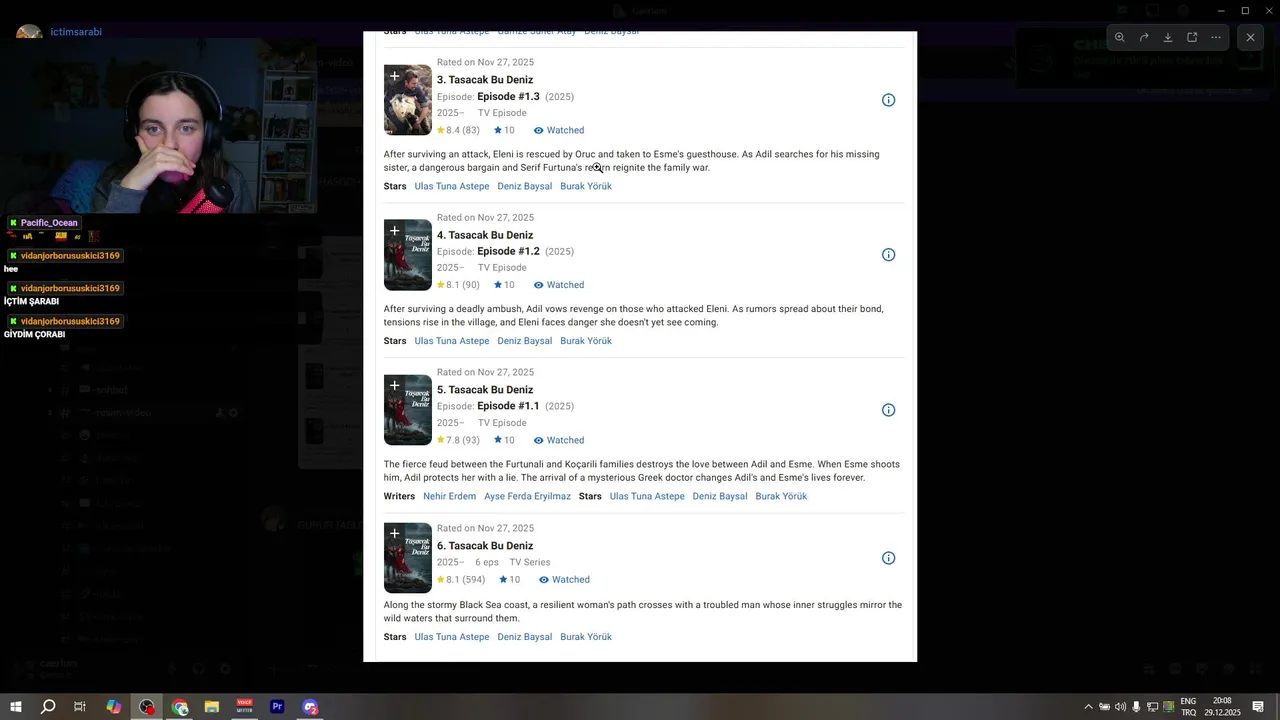Click the blue star 10 rating on TV Series
Image resolution: width=1280 pixels, height=720 pixels.
509,580
